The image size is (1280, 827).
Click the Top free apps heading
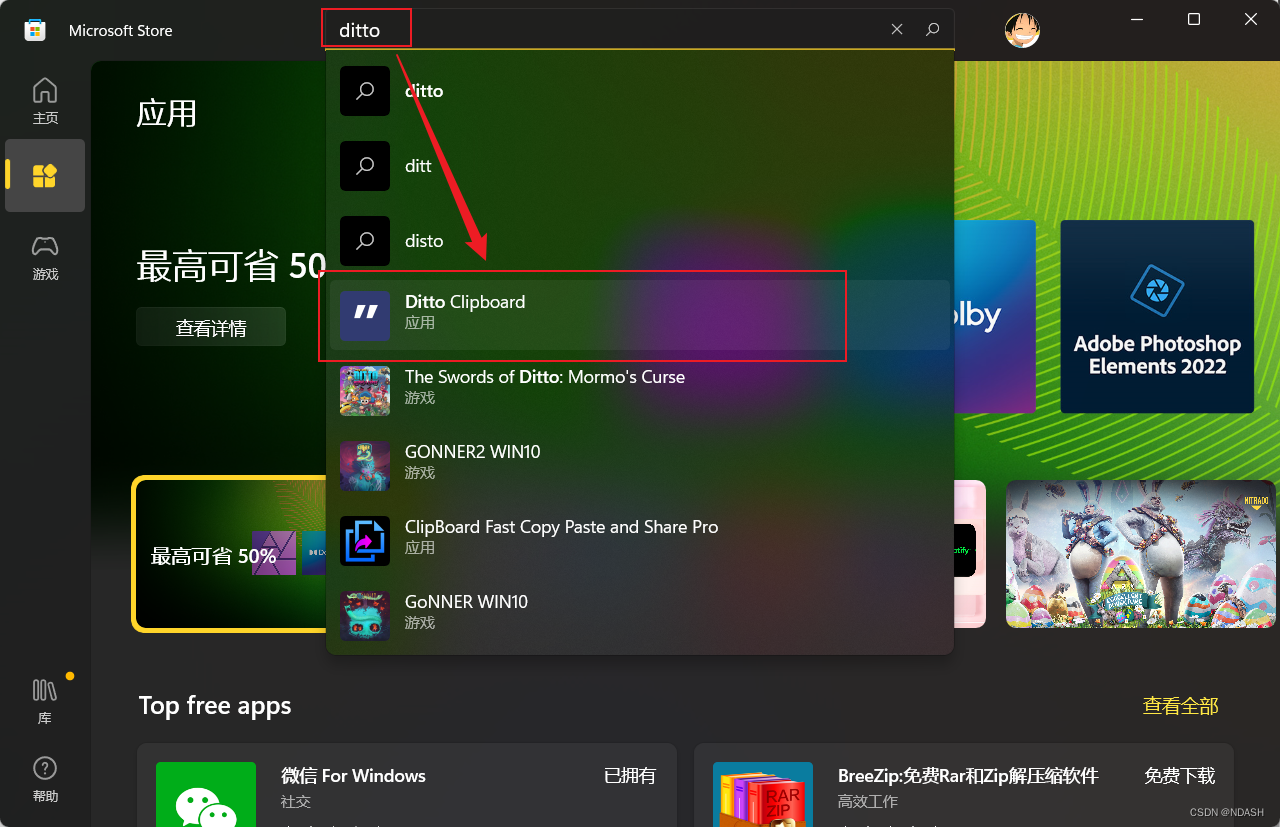point(215,705)
